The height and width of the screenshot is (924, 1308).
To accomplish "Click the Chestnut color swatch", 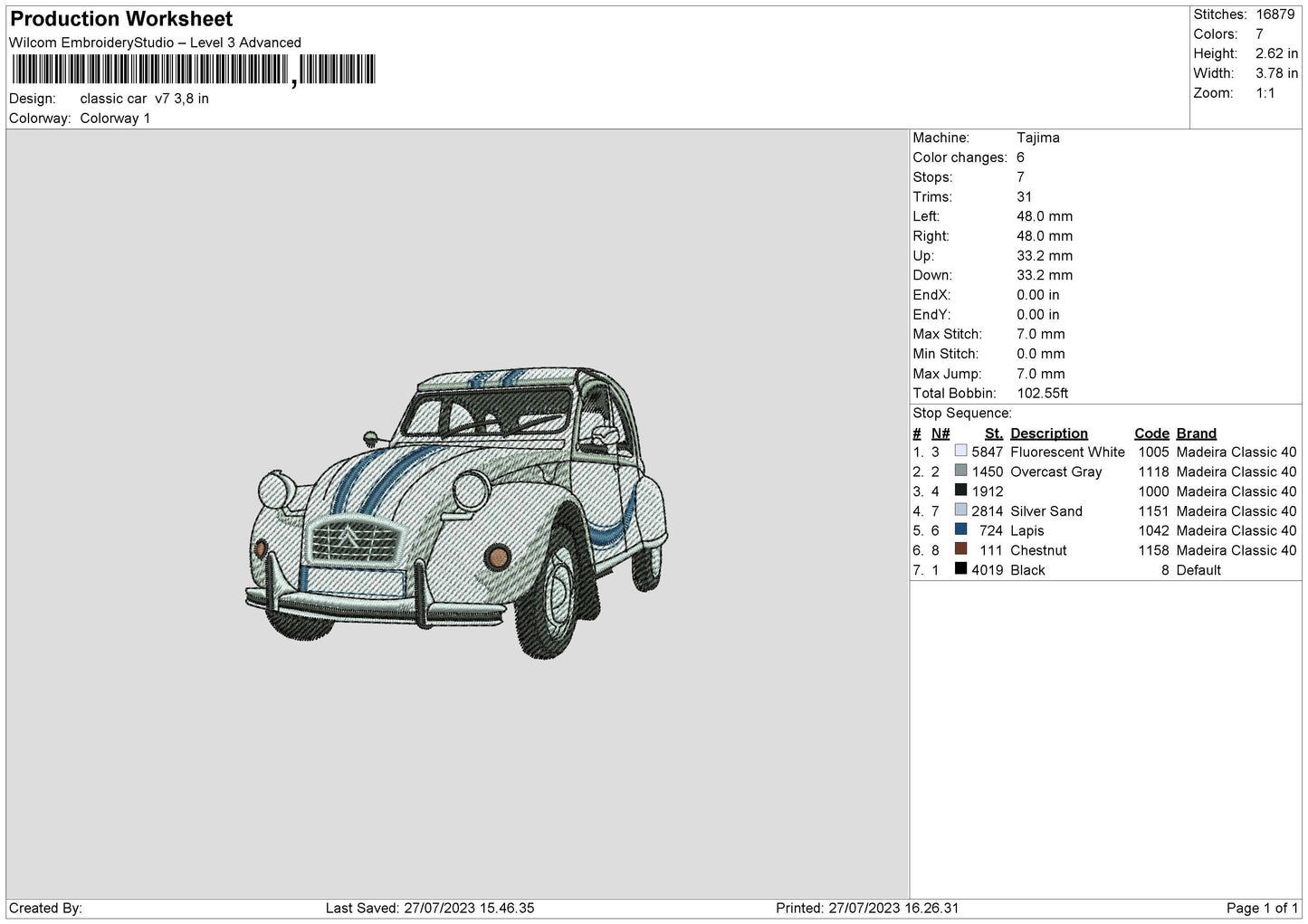I will point(960,549).
